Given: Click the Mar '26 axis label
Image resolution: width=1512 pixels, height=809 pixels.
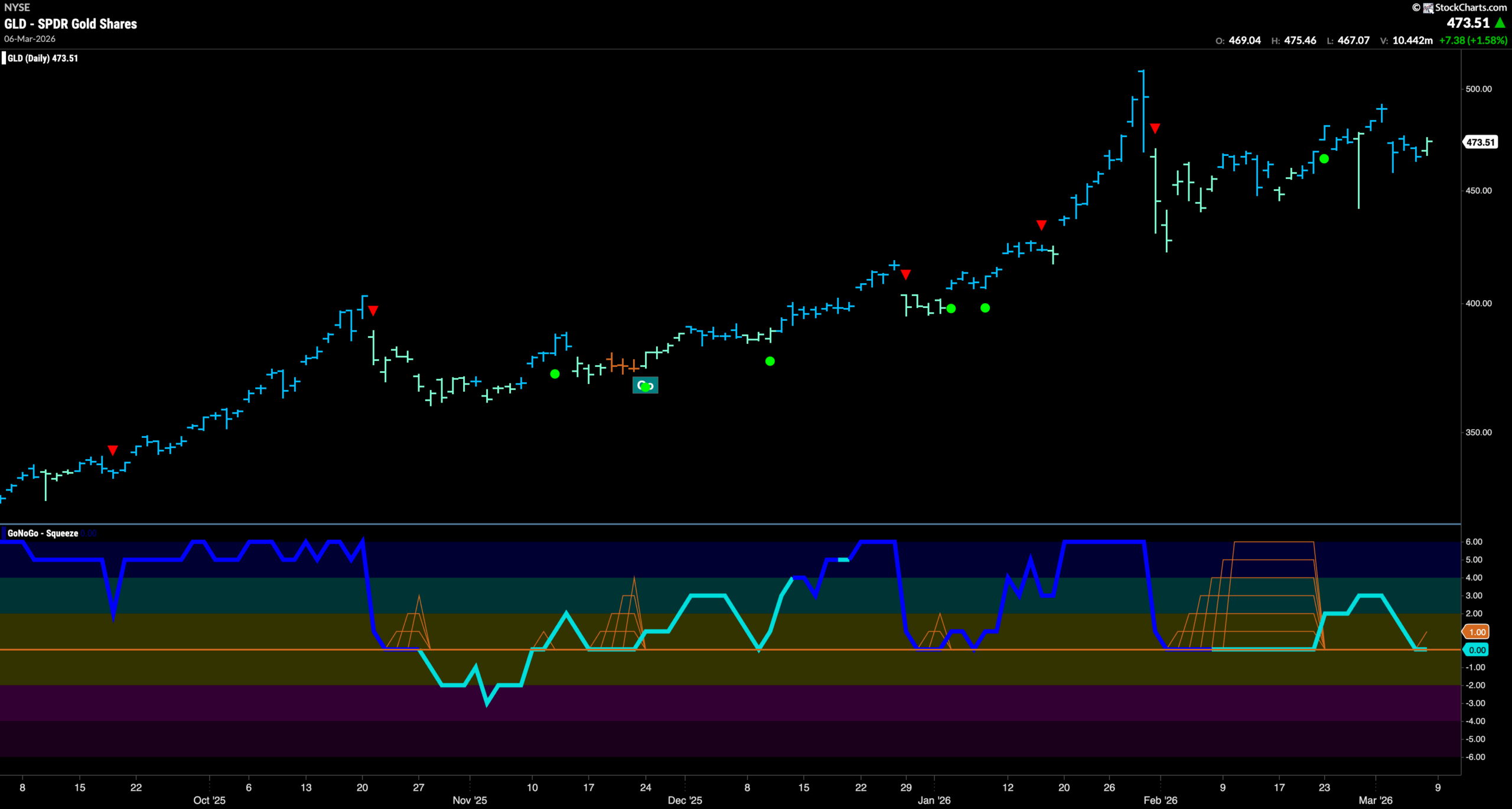Looking at the screenshot, I should [x=1376, y=800].
